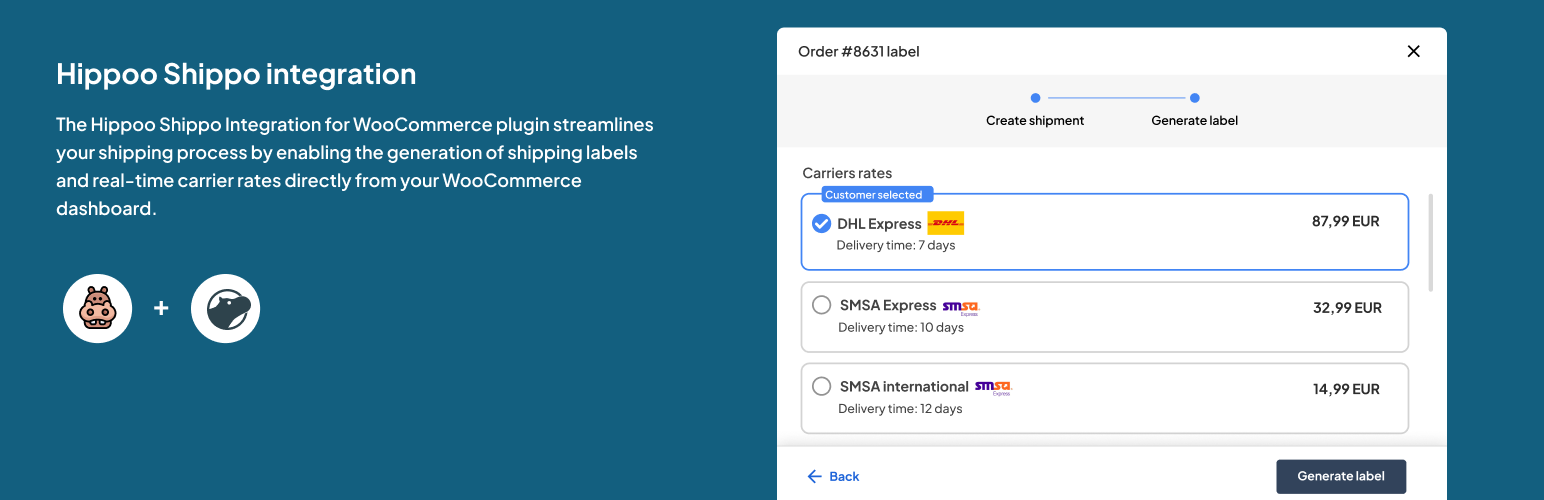
Task: Click the 87,99 EUR price
Action: (x=1345, y=221)
